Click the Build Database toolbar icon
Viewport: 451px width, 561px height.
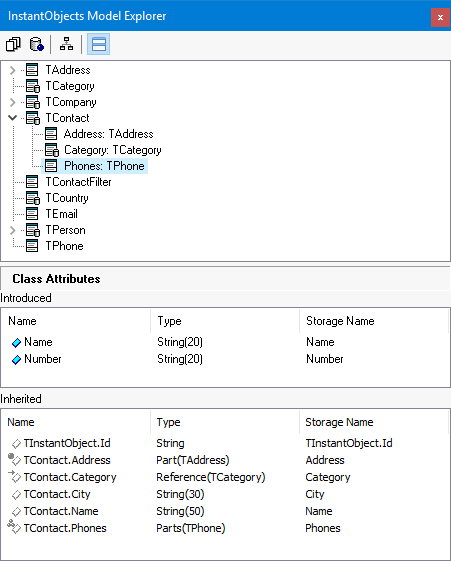point(36,44)
